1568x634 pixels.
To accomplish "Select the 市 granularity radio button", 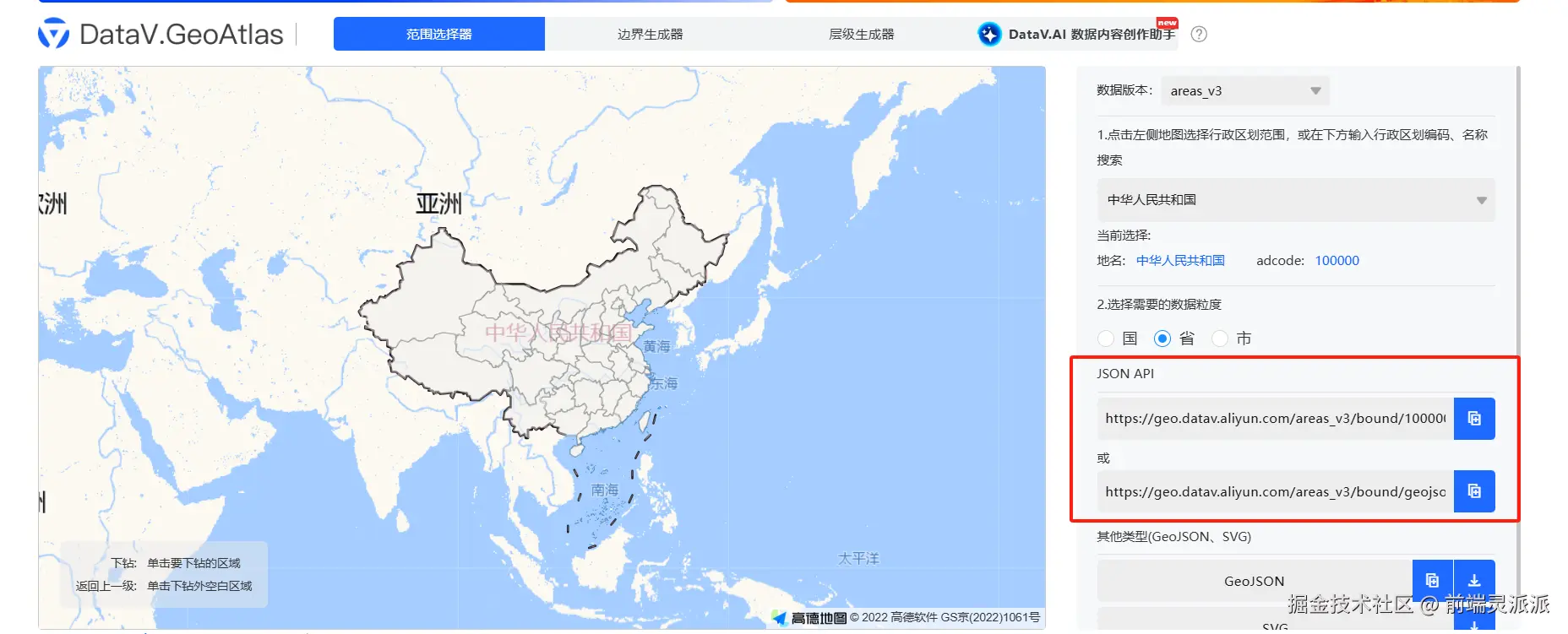I will [1220, 339].
